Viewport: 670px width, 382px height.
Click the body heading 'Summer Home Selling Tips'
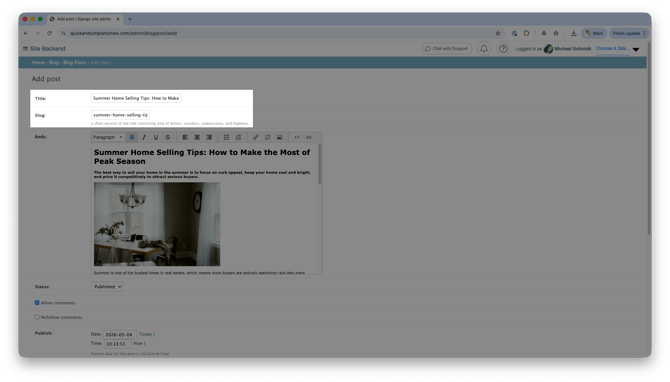[x=202, y=156]
